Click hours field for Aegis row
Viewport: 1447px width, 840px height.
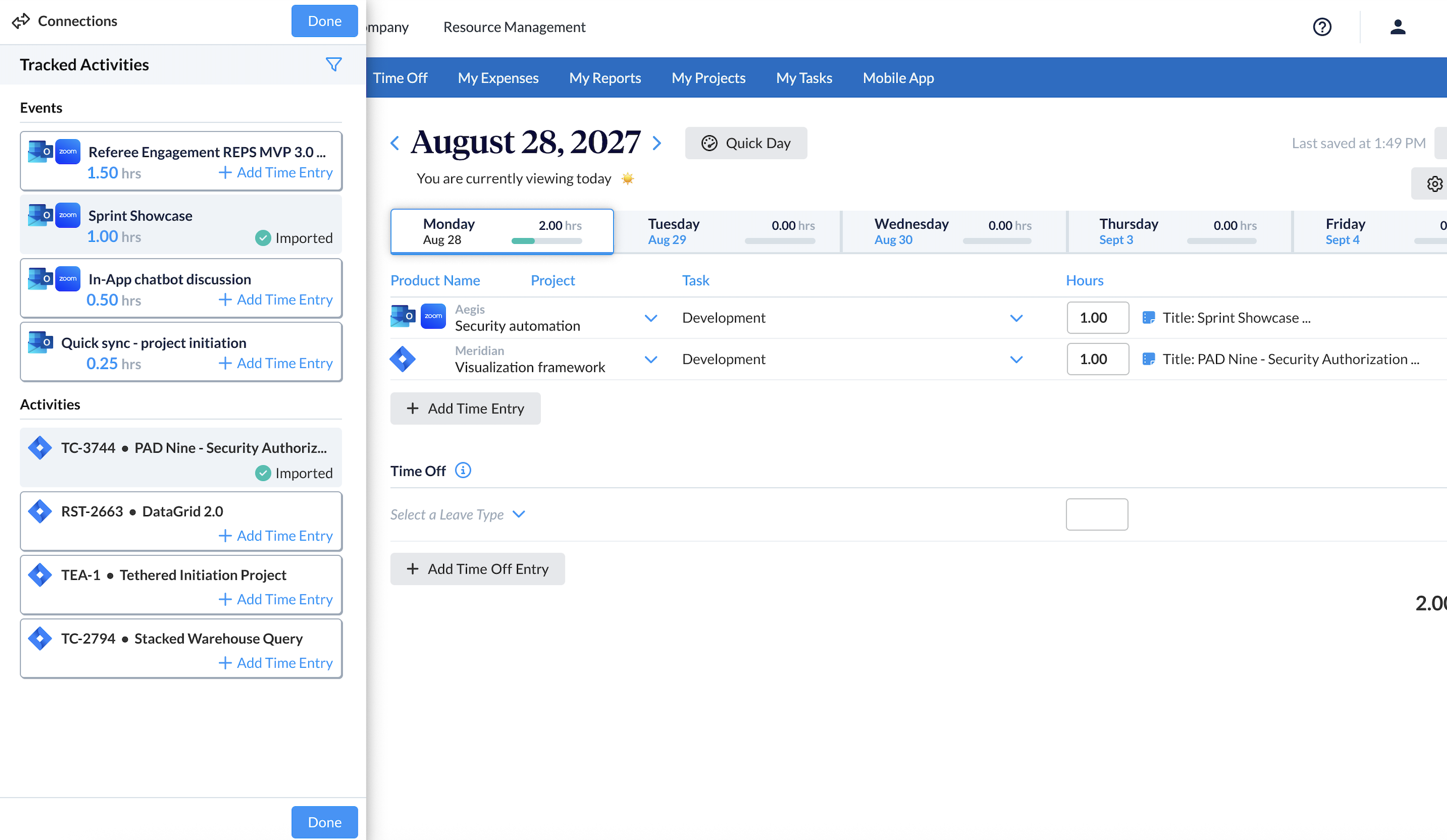click(x=1098, y=317)
